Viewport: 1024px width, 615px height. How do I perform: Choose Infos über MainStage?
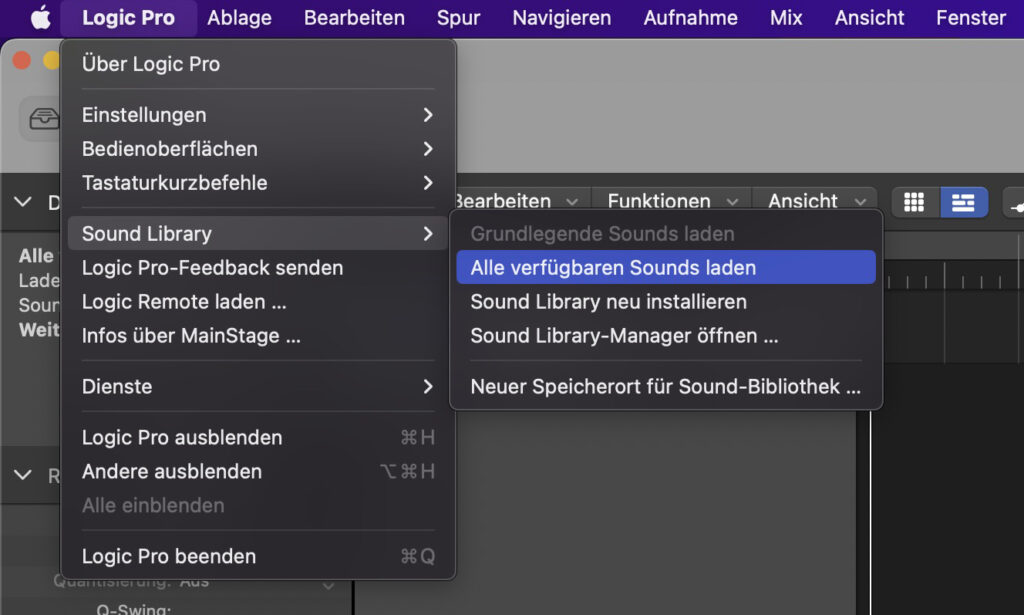click(x=258, y=336)
